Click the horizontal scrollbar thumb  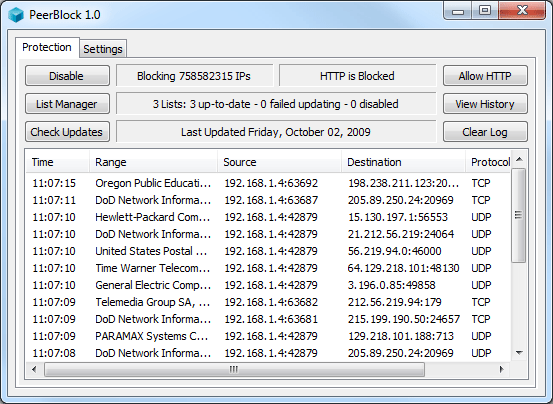pyautogui.click(x=234, y=369)
